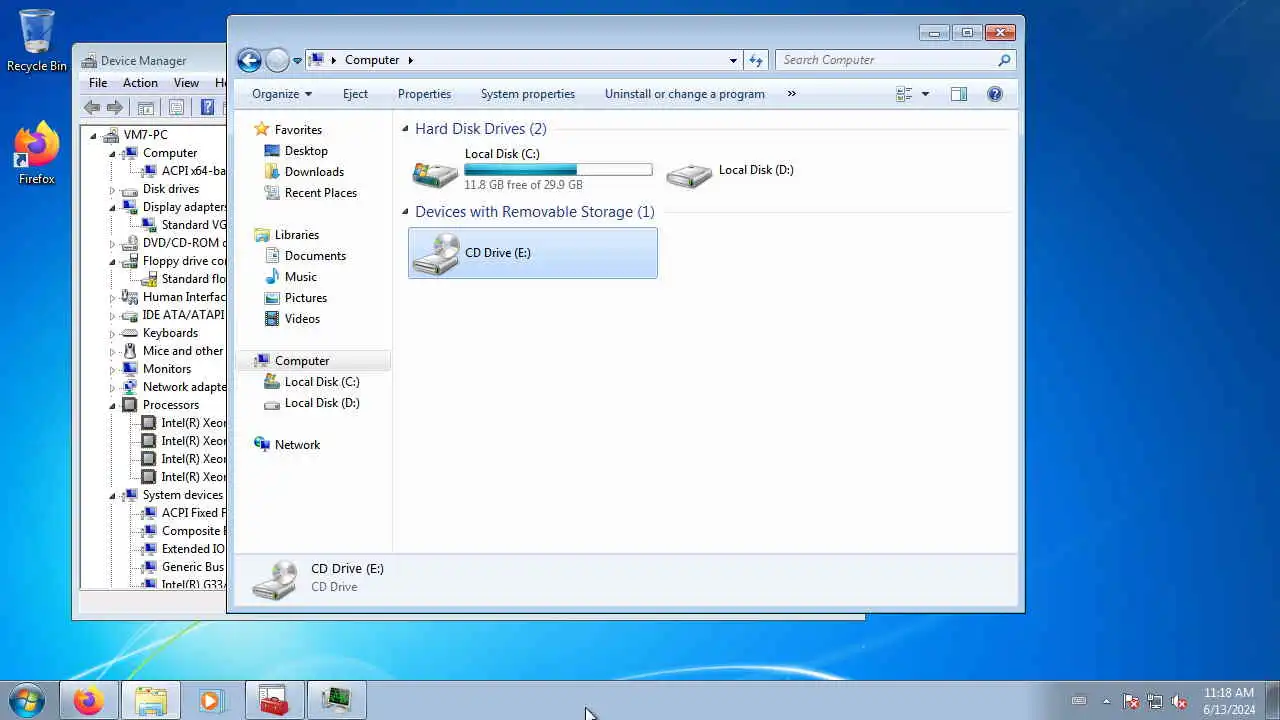Viewport: 1280px width, 720px height.
Task: Expand Disk drives in Device Manager
Action: pos(112,190)
